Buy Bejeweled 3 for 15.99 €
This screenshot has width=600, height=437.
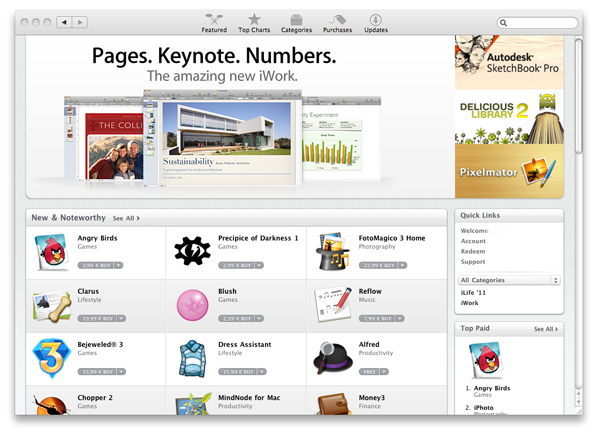(97, 372)
